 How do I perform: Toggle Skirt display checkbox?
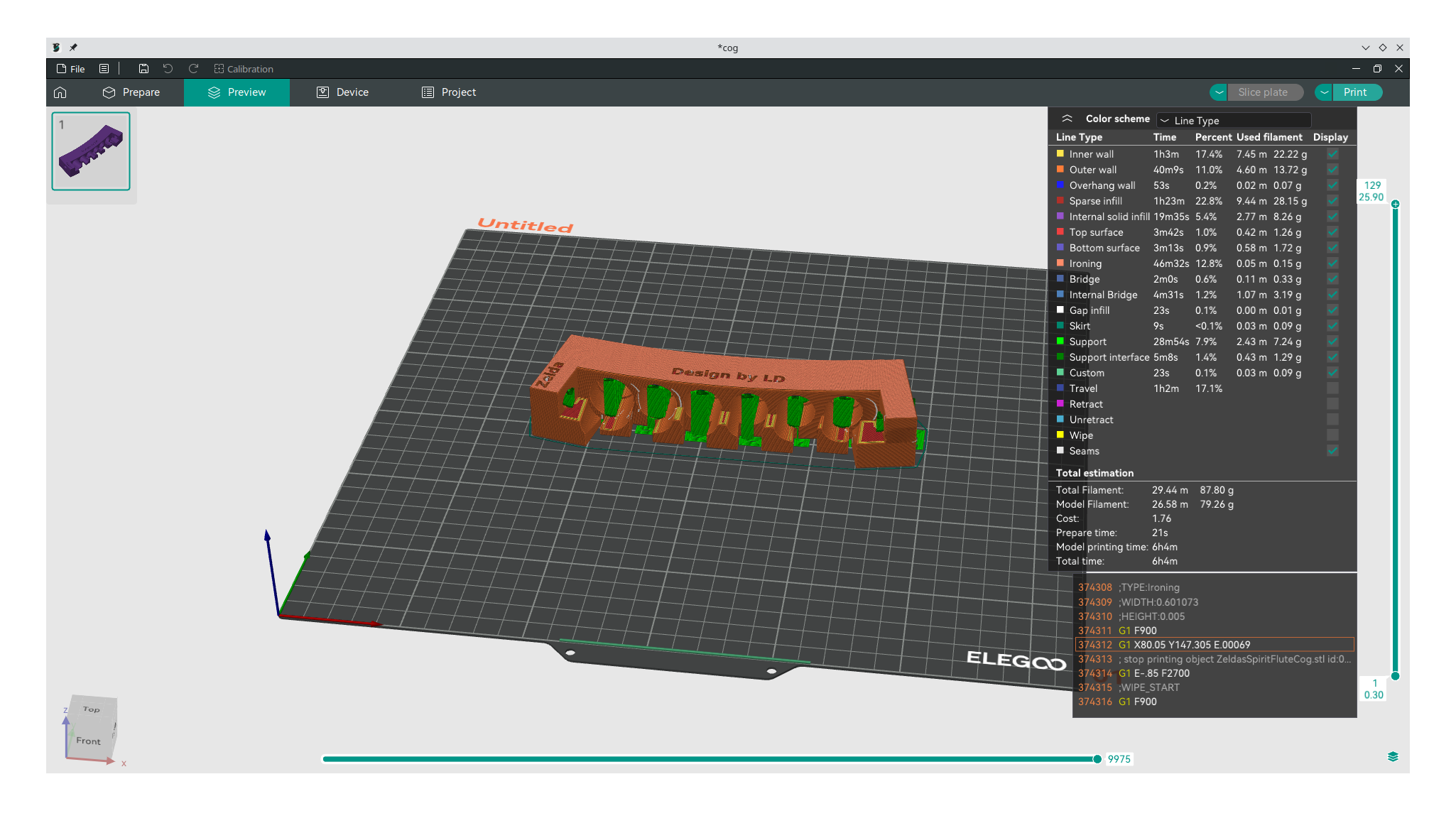coord(1332,326)
